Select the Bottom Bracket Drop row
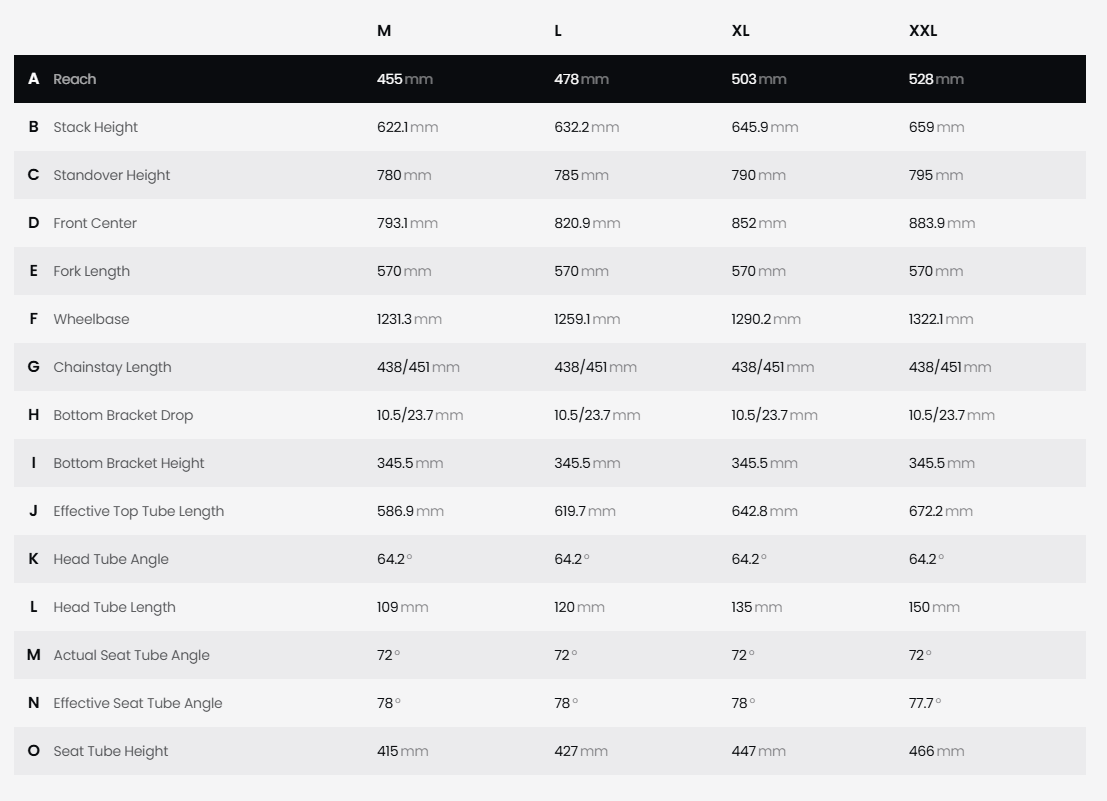The height and width of the screenshot is (801, 1107). tap(550, 415)
